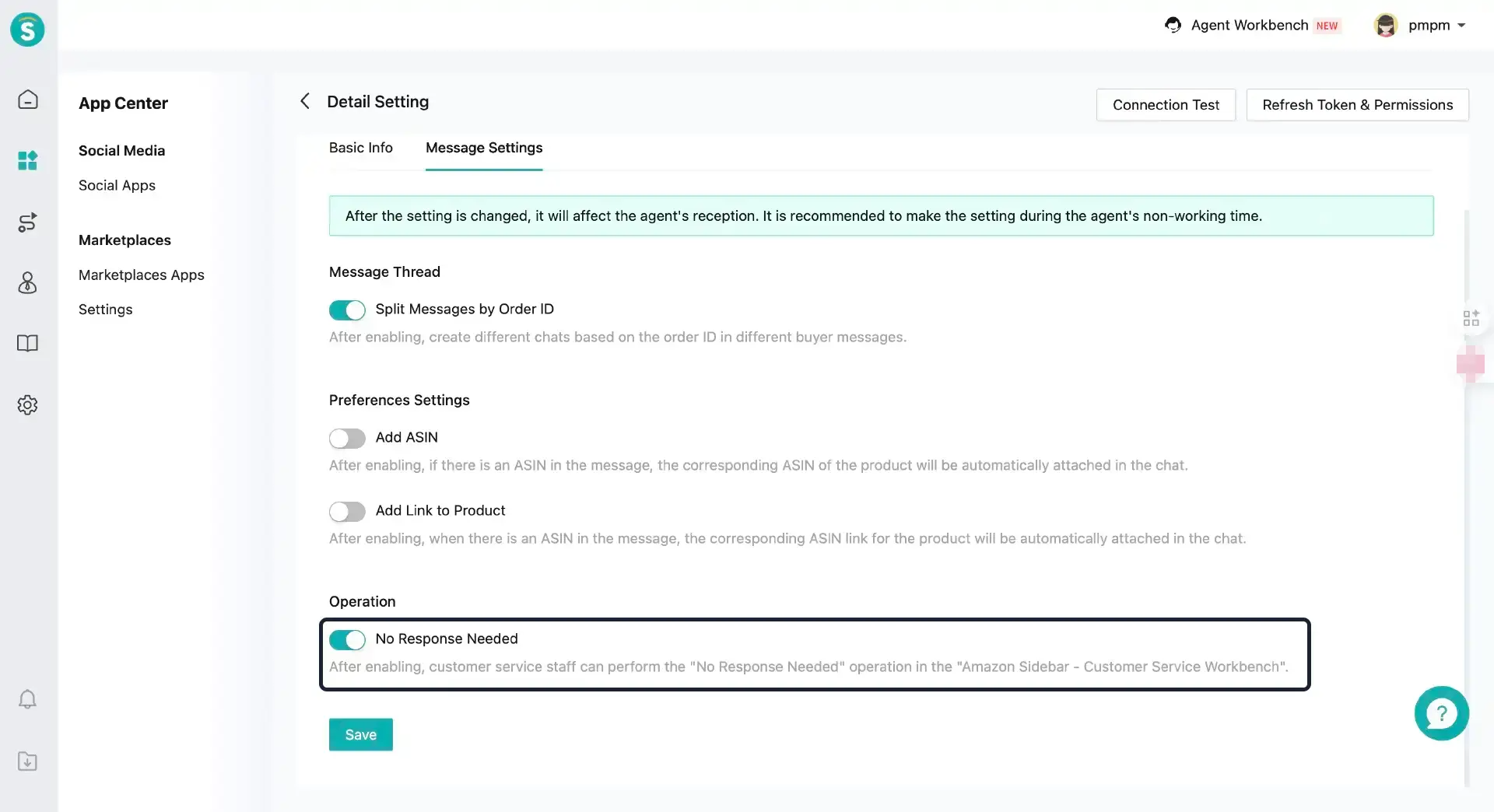The width and height of the screenshot is (1494, 812).
Task: Click the page's vertical scrollbar
Action: (1467, 498)
